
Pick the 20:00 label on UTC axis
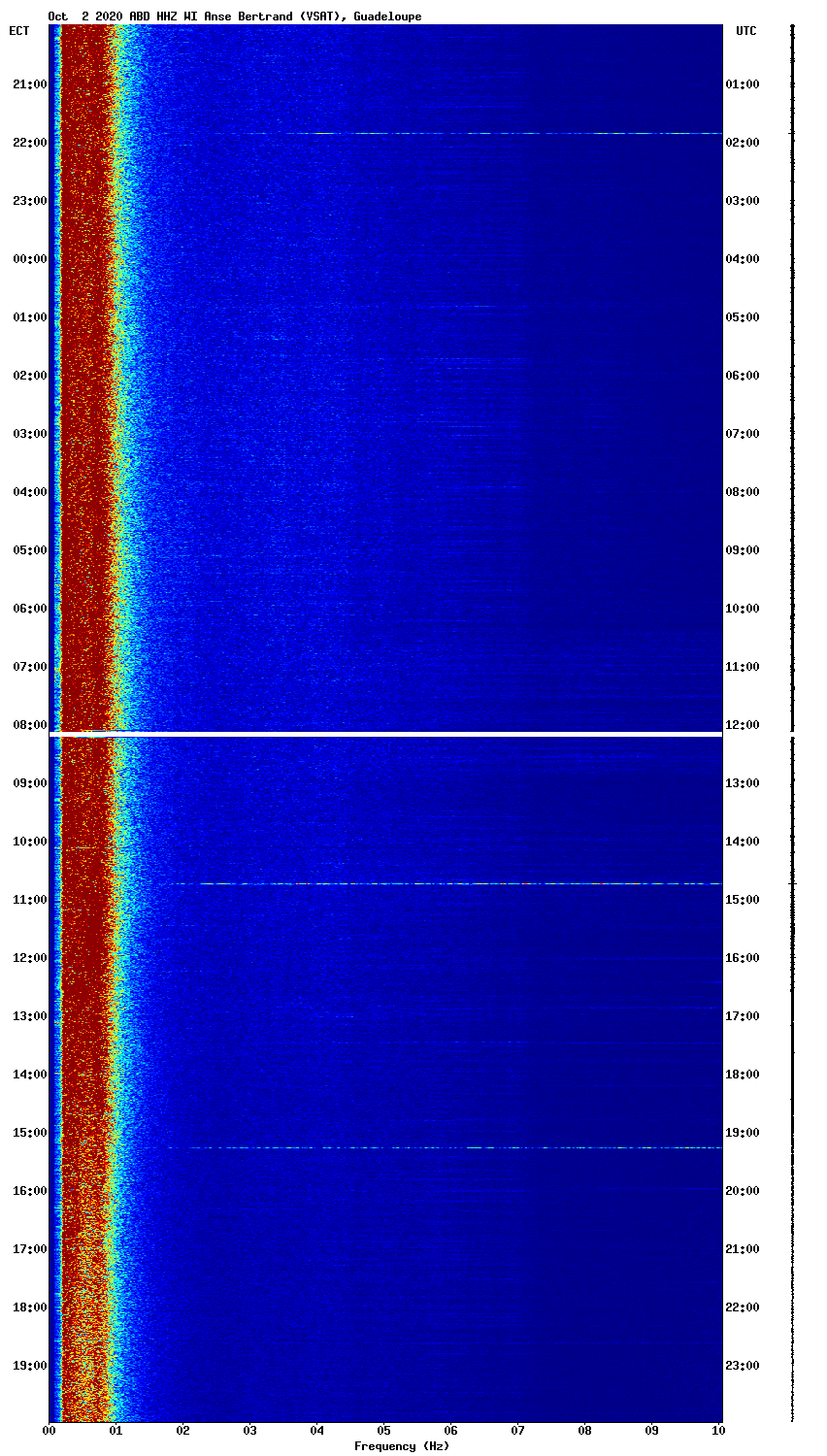[x=743, y=1191]
